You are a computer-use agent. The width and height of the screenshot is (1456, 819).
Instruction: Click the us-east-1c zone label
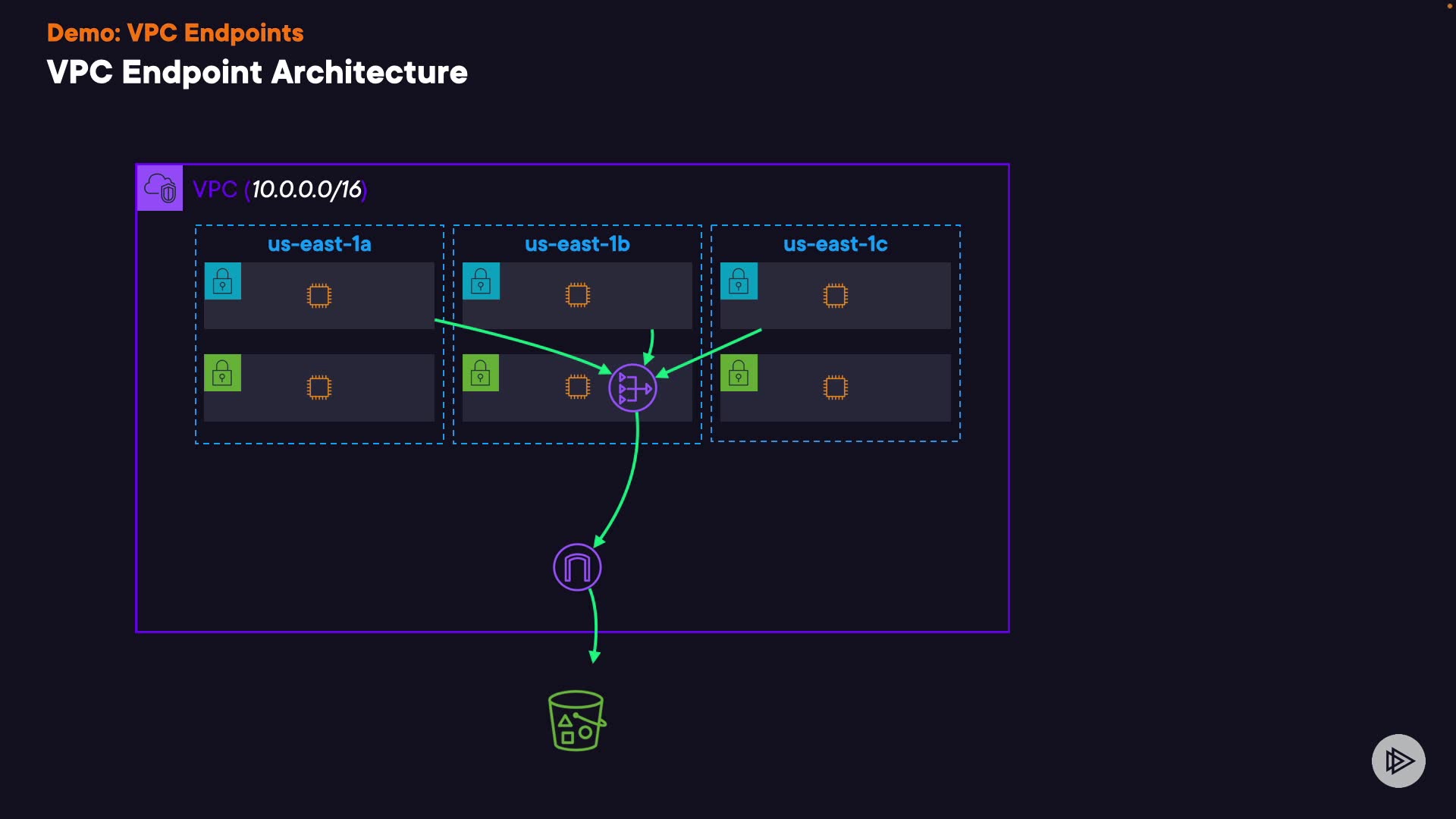click(x=835, y=244)
